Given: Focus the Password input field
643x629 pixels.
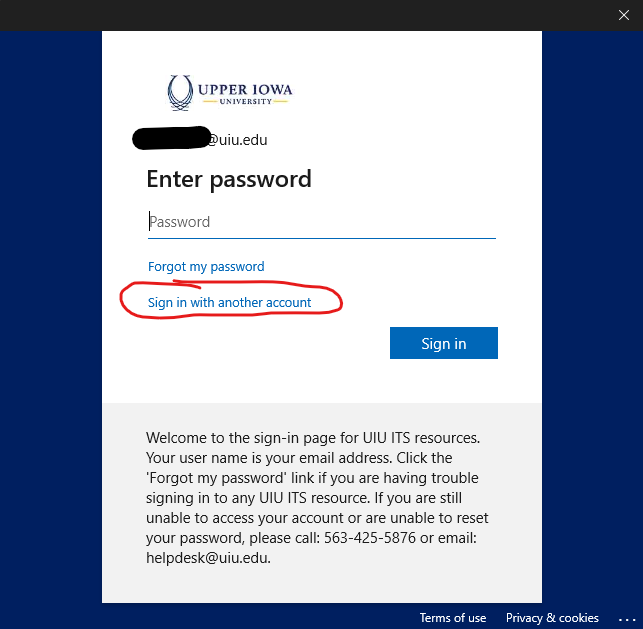Looking at the screenshot, I should click(x=321, y=222).
